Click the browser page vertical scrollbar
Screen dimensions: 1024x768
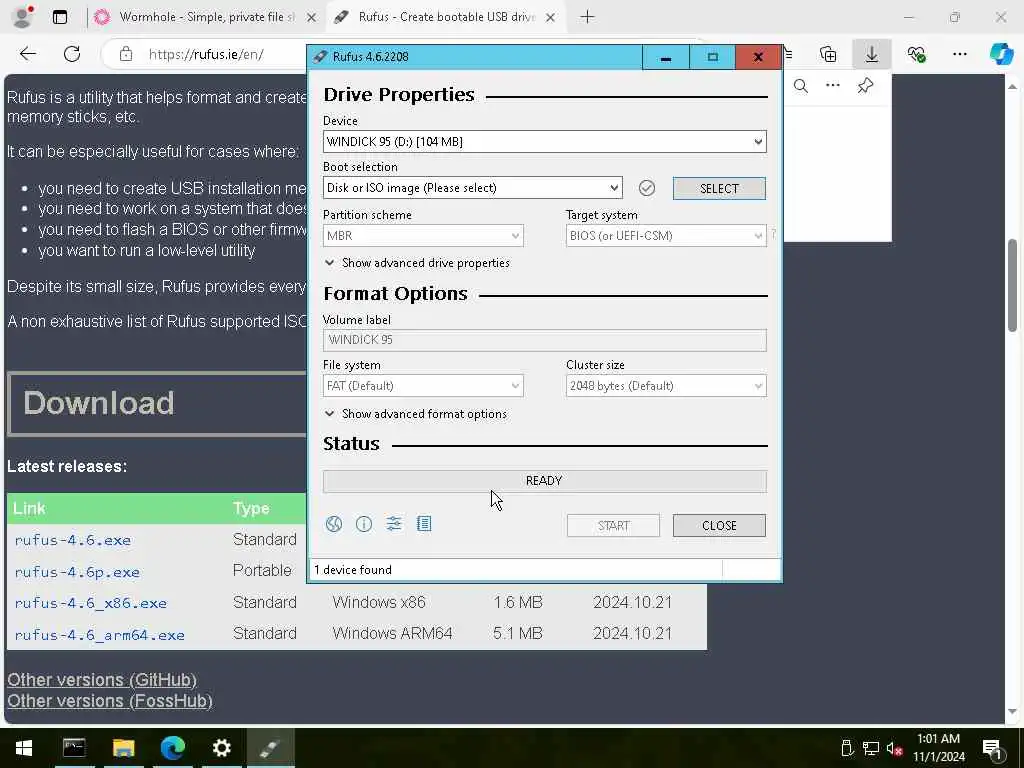(x=1013, y=286)
